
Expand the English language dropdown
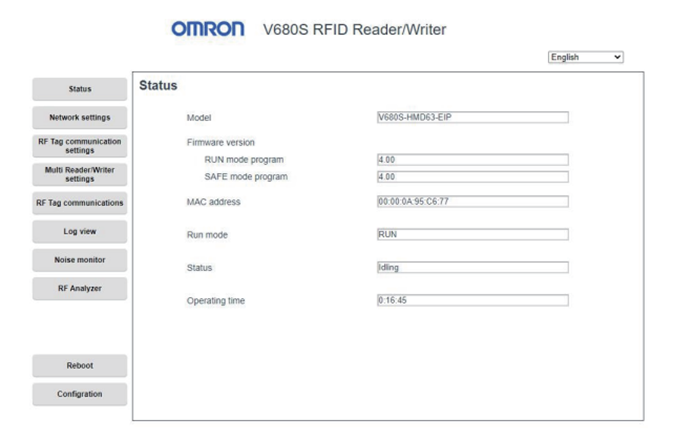(586, 57)
